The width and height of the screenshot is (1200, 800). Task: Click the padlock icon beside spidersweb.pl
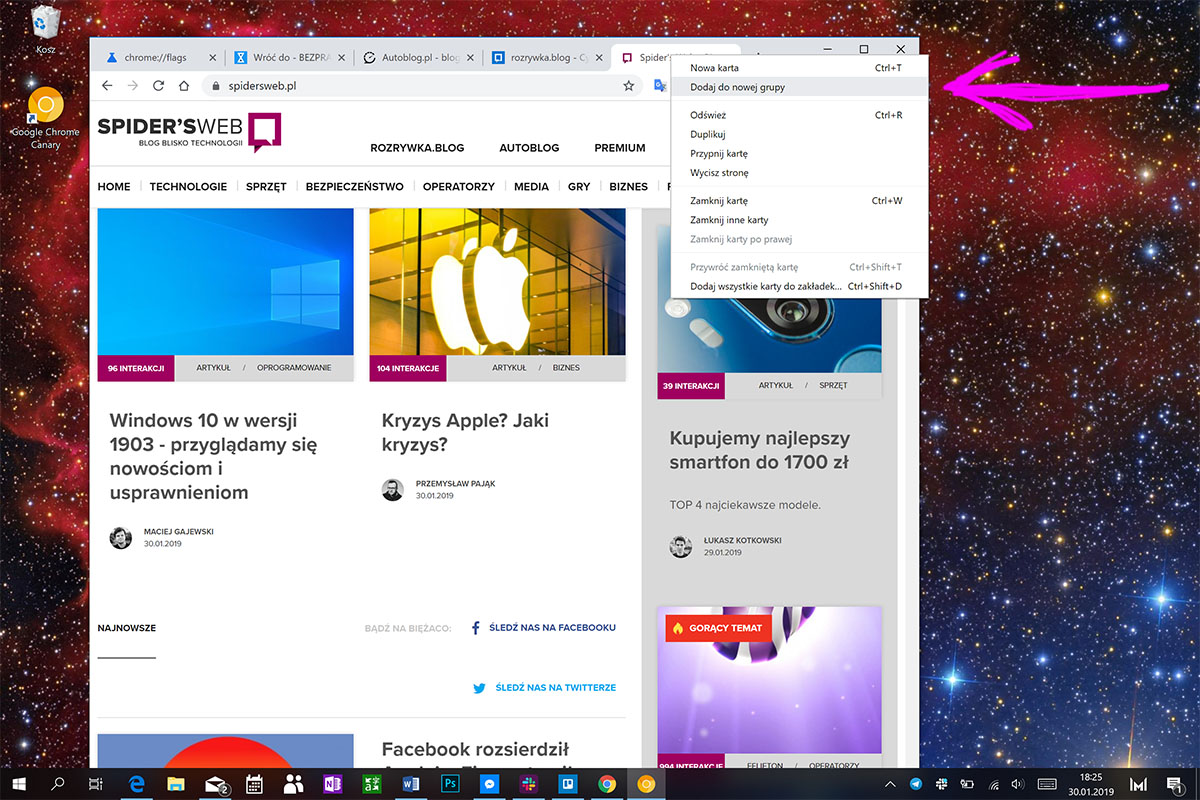[x=214, y=86]
